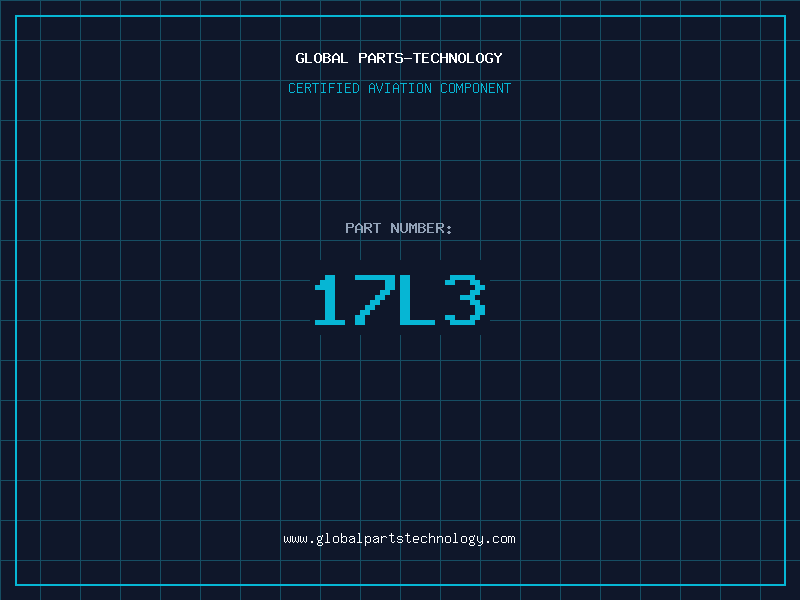Screen dimensions: 800x600
Task: Click the digit 1 in the part number
Action: click(331, 302)
